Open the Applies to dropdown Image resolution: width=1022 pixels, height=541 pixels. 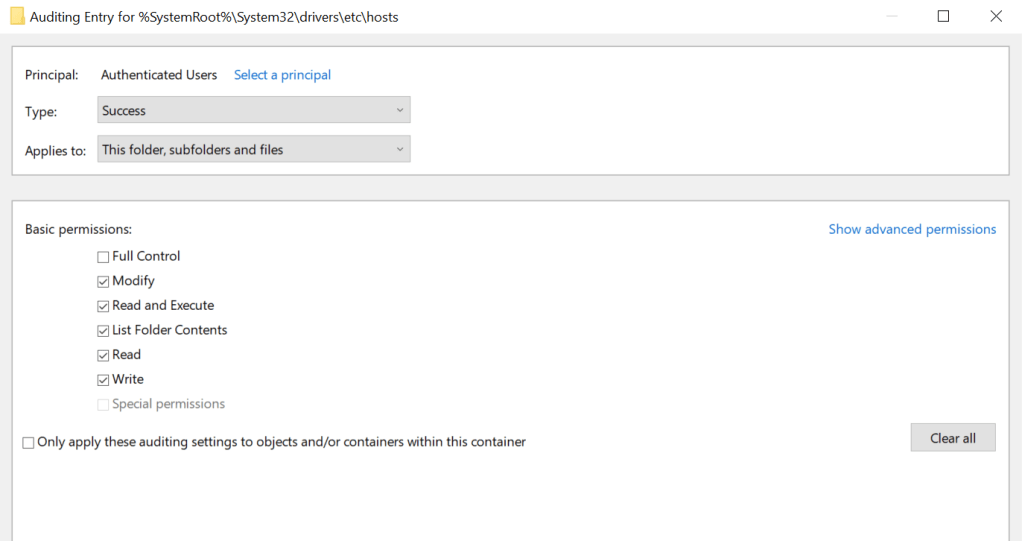click(x=254, y=150)
